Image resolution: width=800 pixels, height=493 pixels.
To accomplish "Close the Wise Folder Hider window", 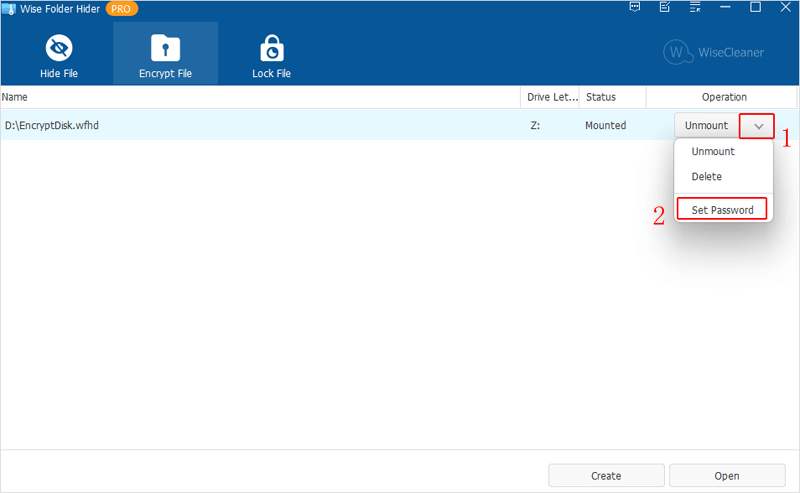I will pyautogui.click(x=786, y=7).
